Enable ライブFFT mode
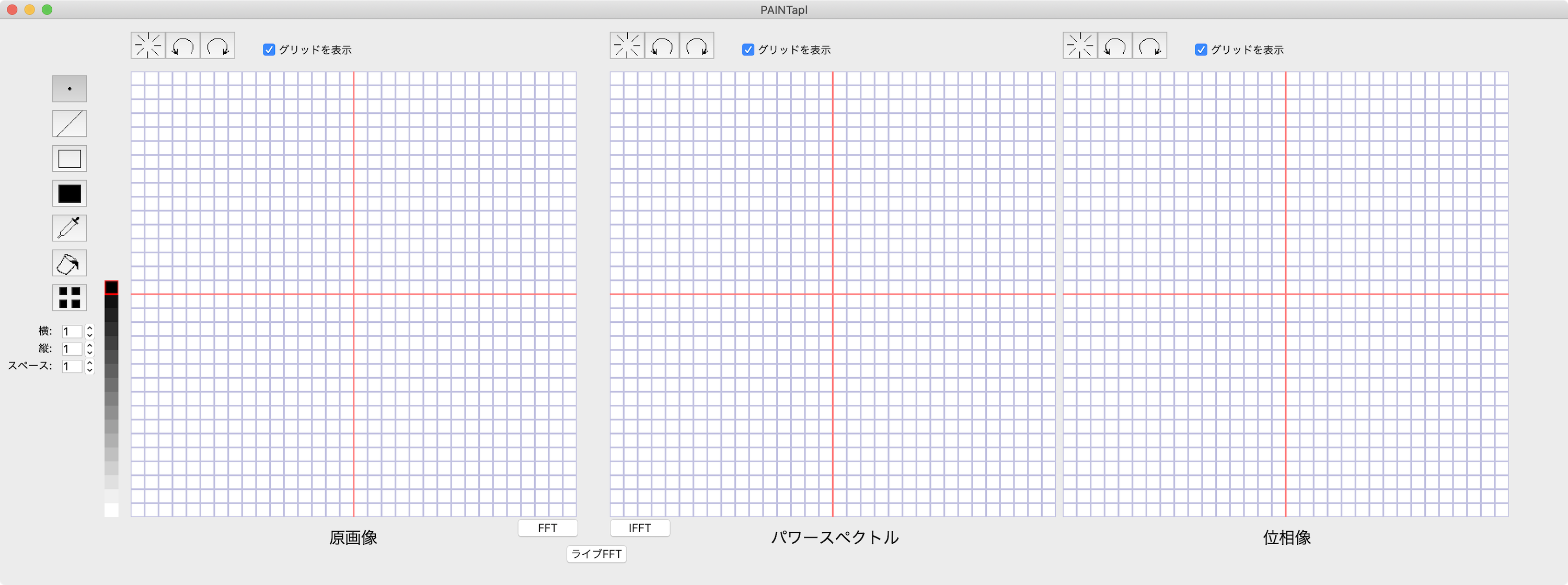 coord(596,554)
